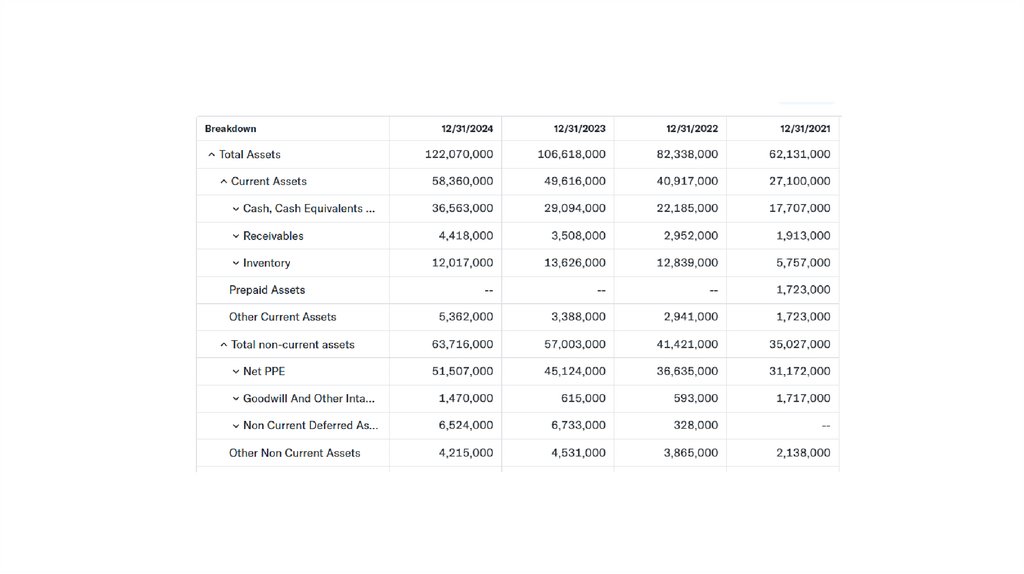Collapse the Current Assets section
Screen dimensions: 1024x574
point(224,182)
